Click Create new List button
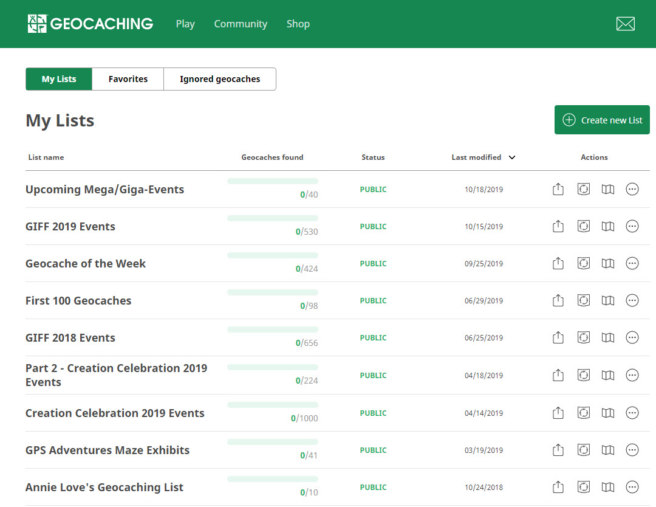The width and height of the screenshot is (656, 507). [x=602, y=120]
